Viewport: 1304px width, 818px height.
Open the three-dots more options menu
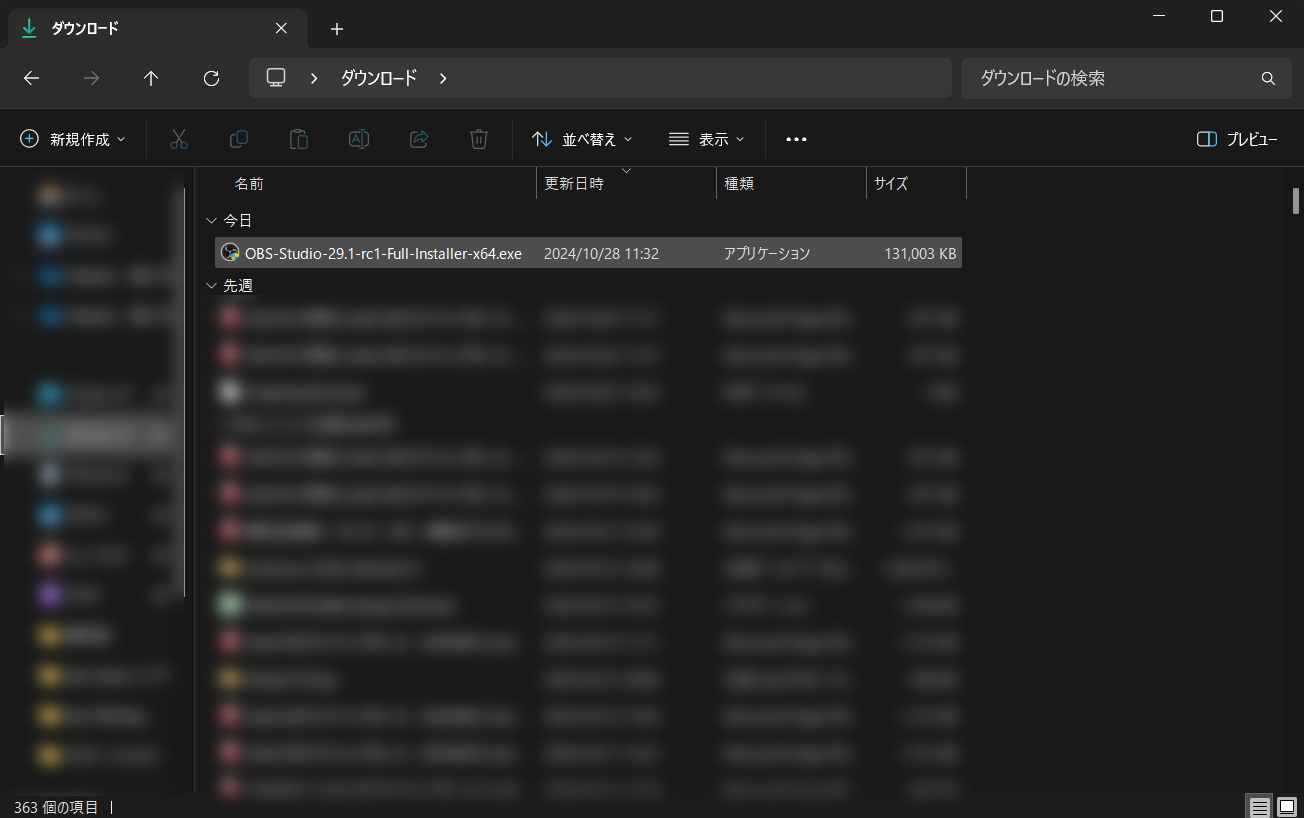pos(796,139)
